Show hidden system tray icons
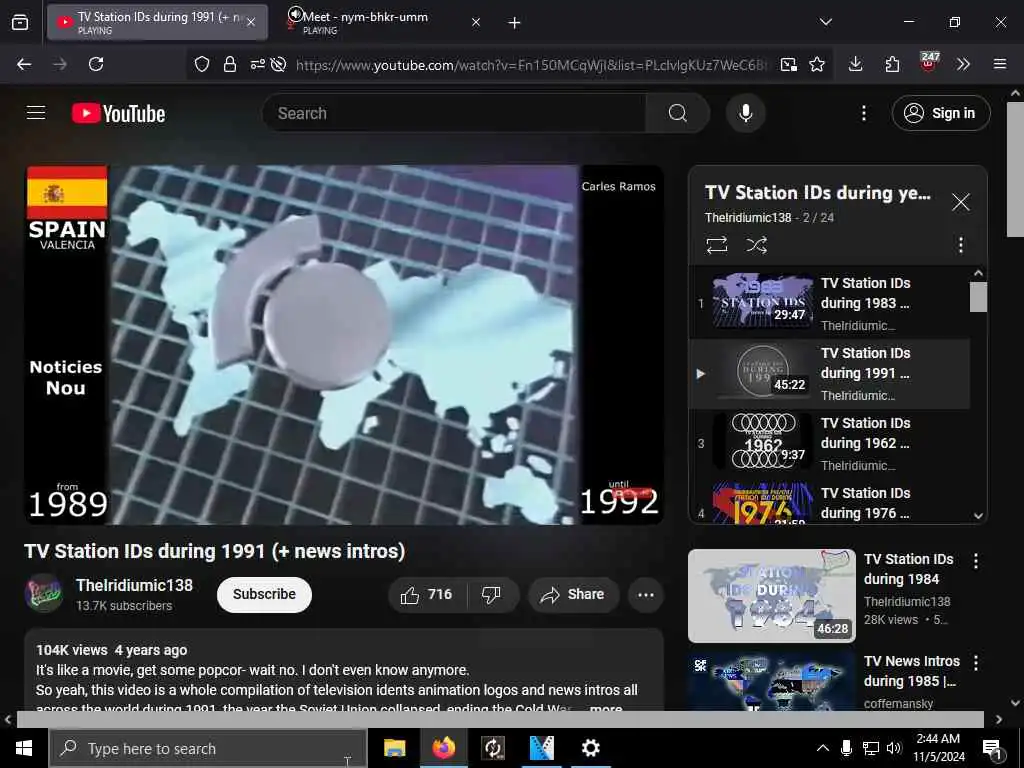 point(823,748)
